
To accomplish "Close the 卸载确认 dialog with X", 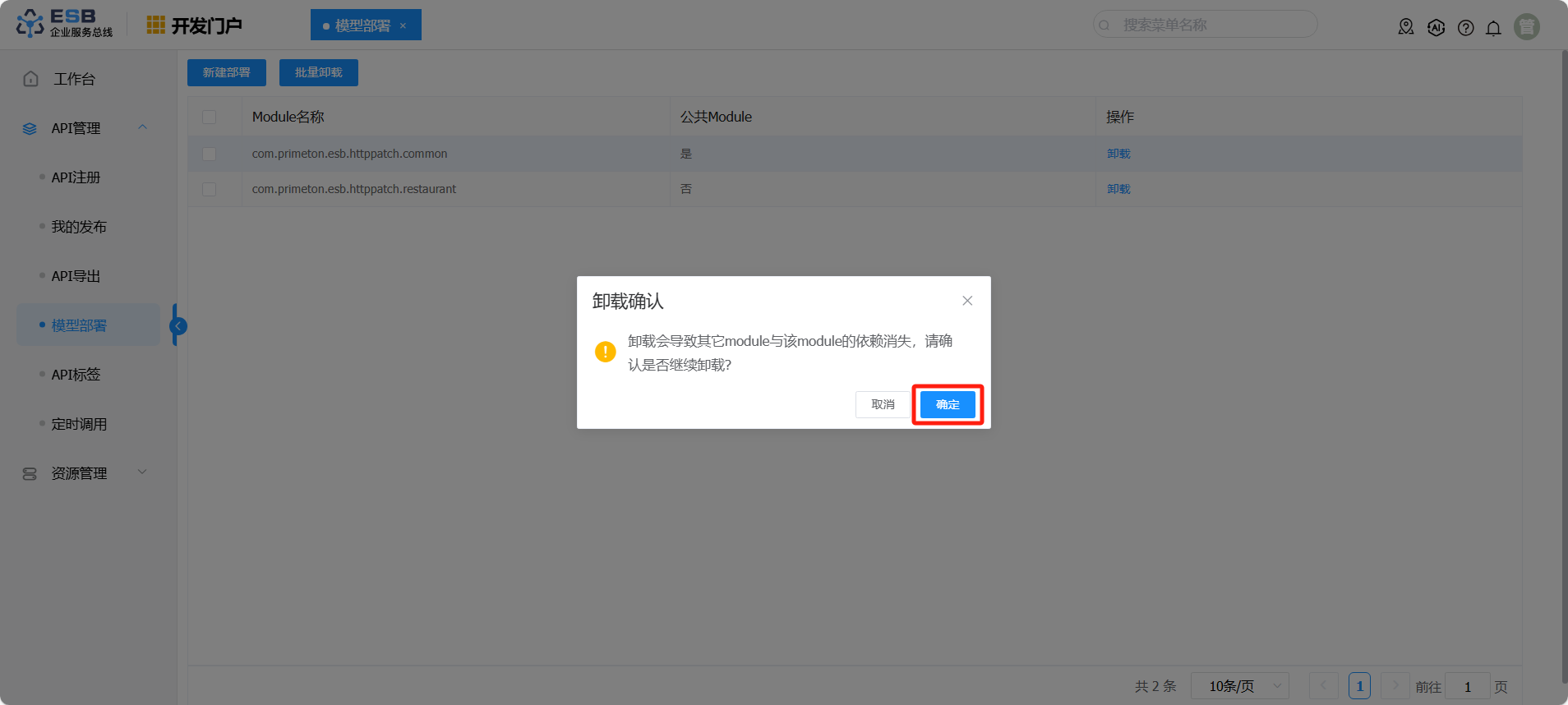I will click(x=967, y=301).
